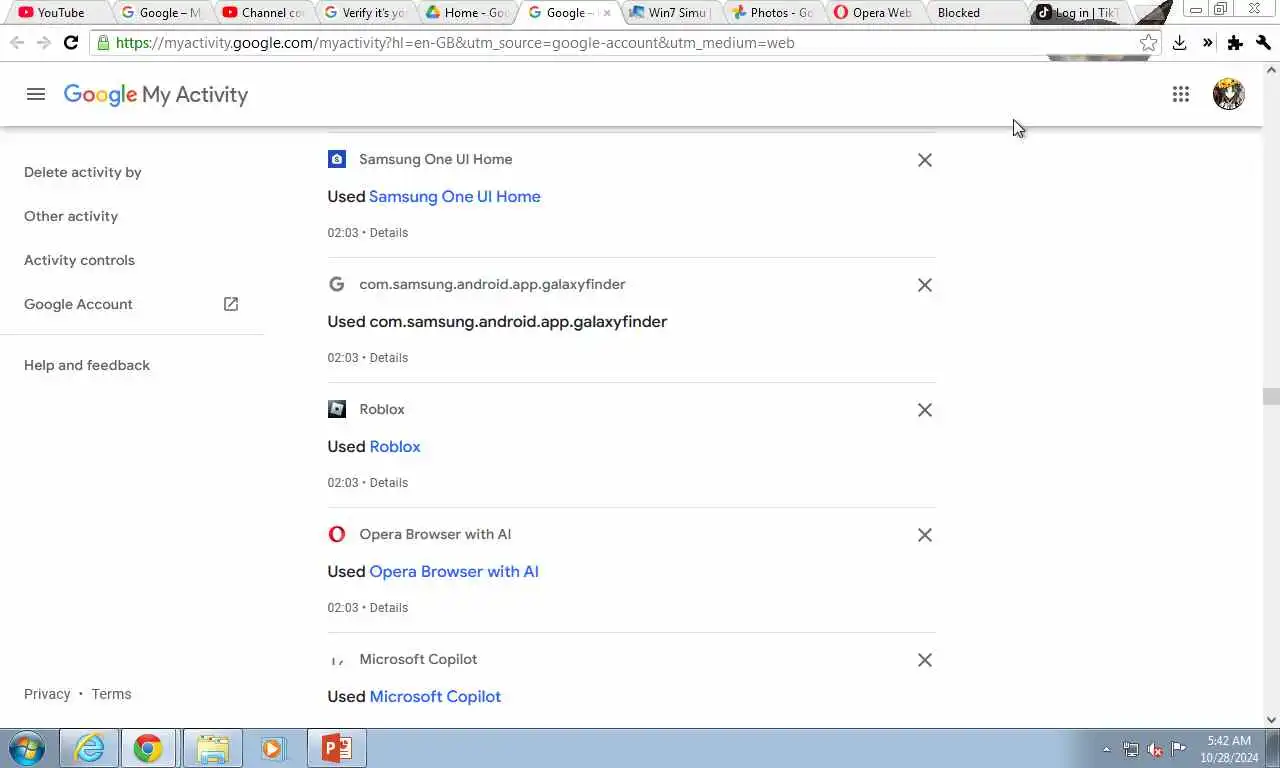
Task: Open the Privacy link
Action: pos(47,694)
